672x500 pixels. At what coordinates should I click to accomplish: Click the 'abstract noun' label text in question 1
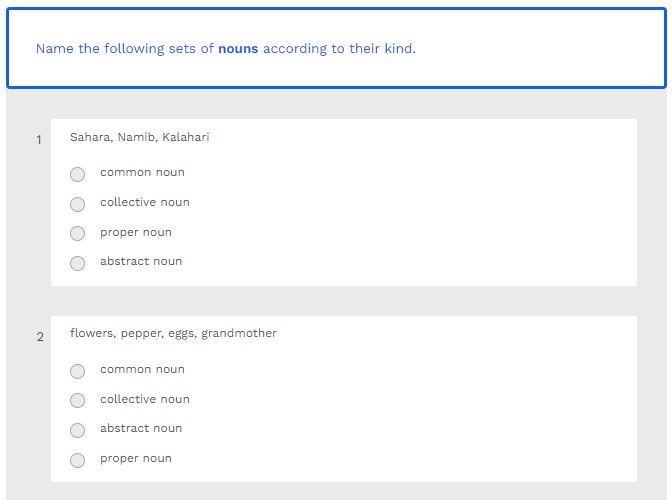[141, 261]
